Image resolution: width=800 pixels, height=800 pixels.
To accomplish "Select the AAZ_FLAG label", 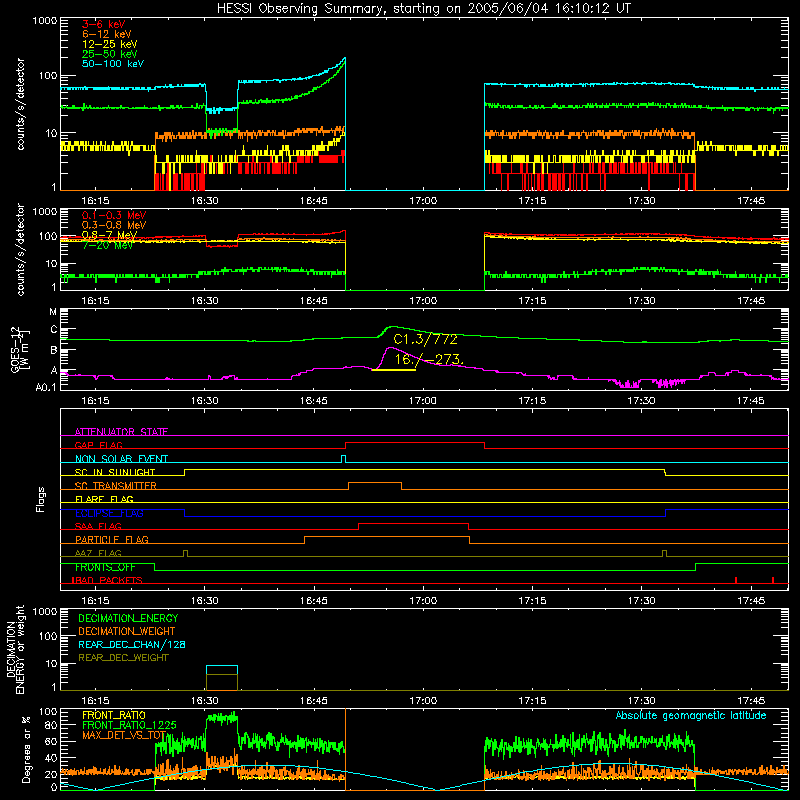I will [98, 553].
